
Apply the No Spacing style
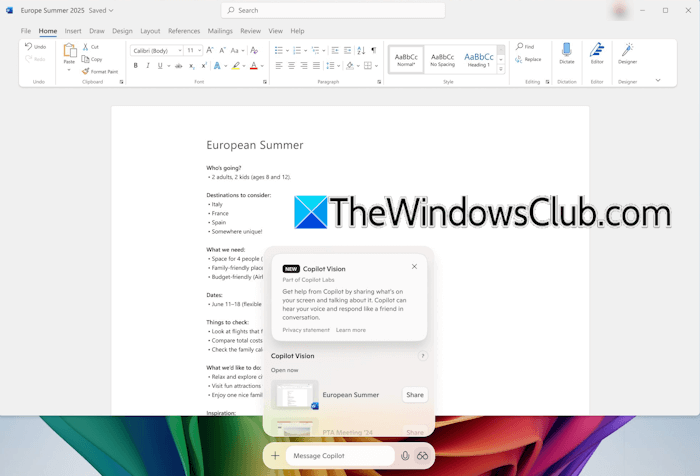pos(442,59)
